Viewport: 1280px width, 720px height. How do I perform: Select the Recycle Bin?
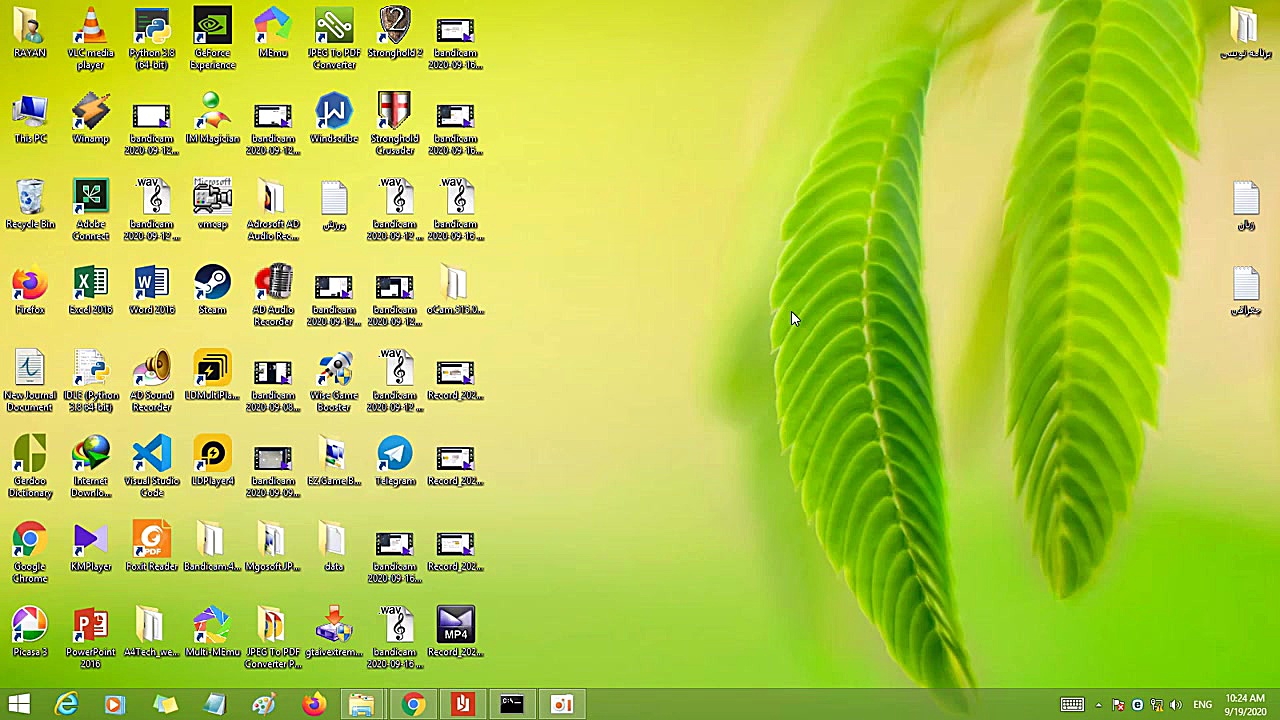tap(30, 205)
